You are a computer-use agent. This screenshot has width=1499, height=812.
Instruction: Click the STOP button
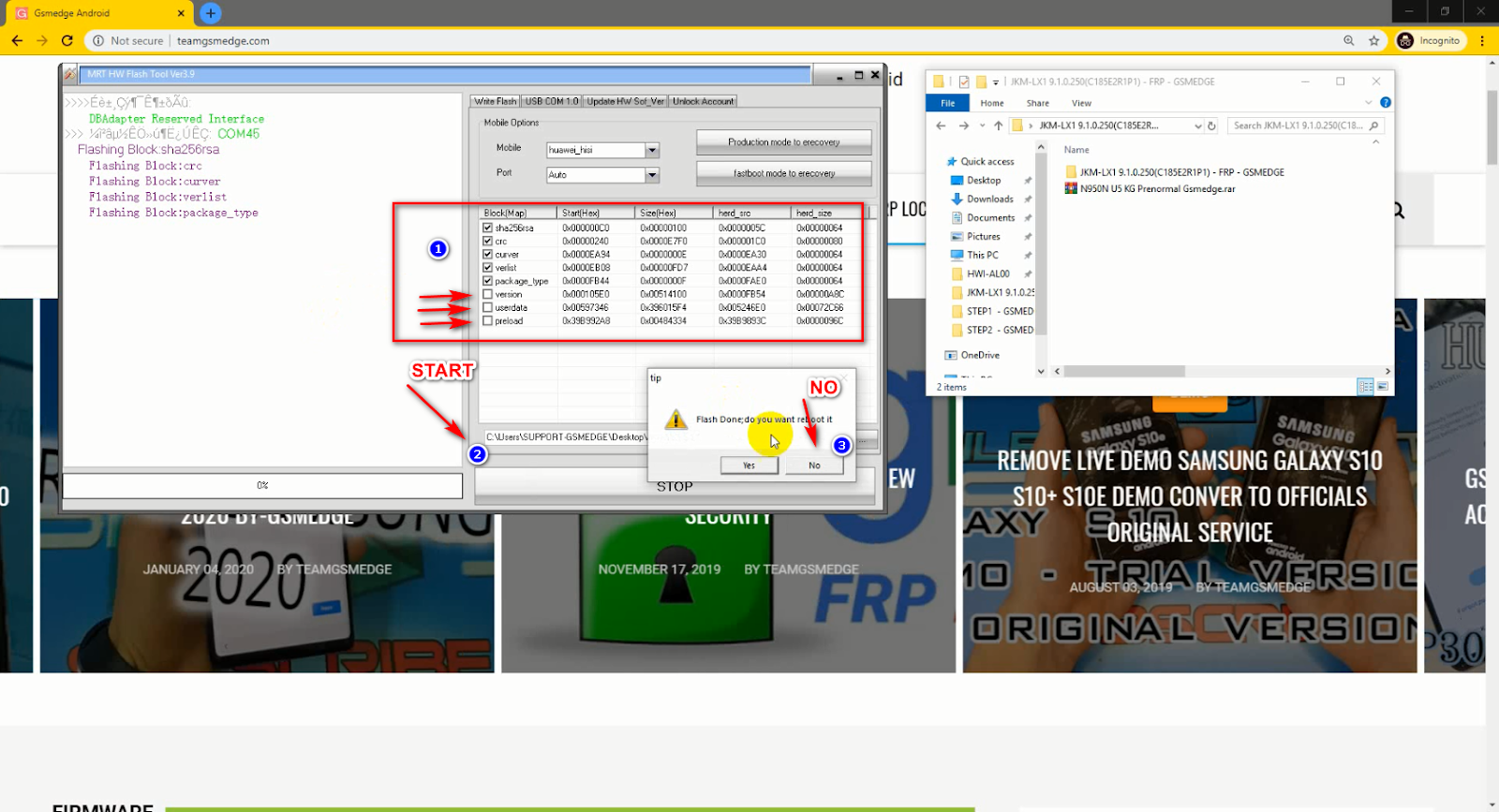tap(675, 486)
